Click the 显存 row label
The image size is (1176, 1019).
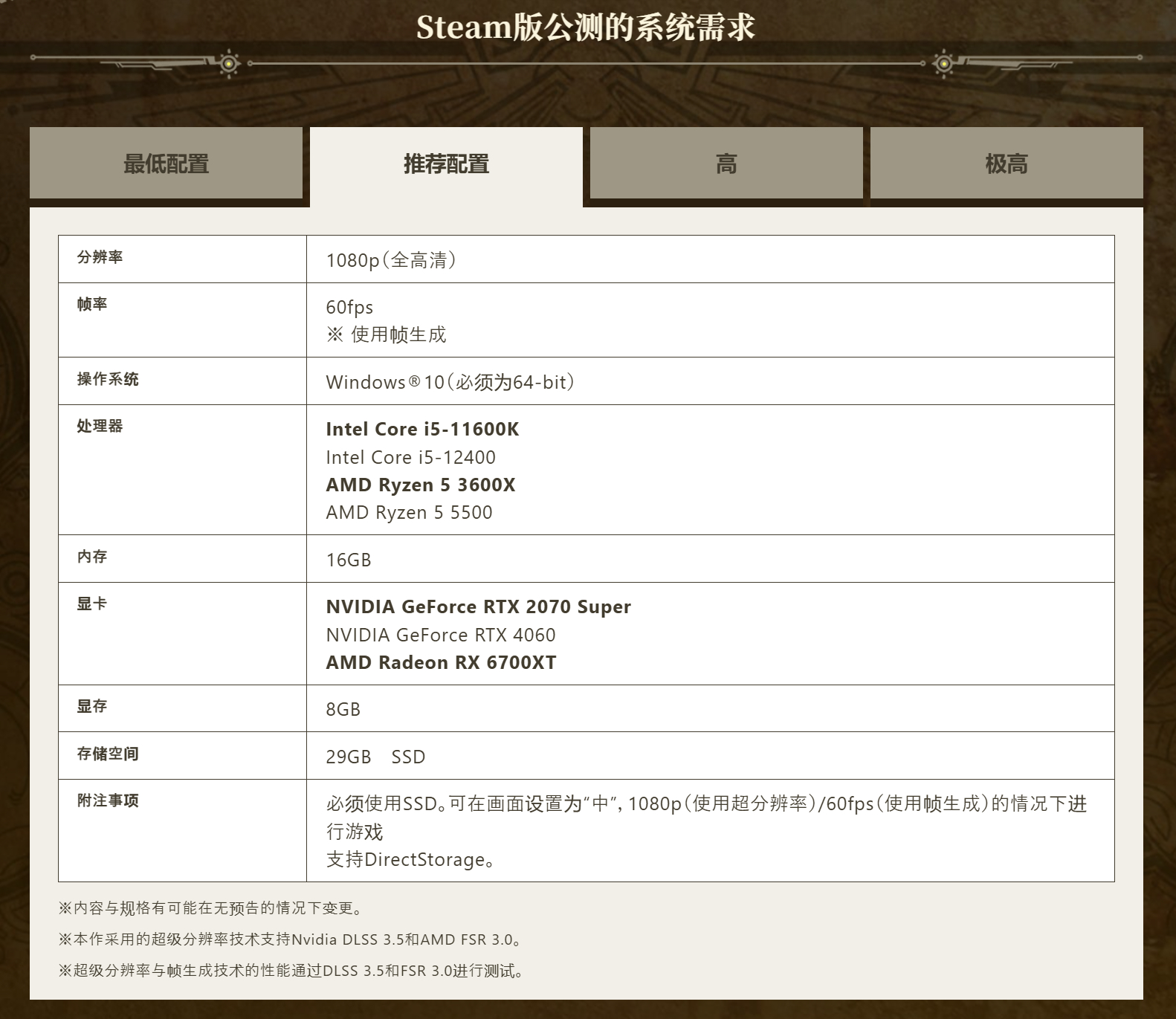[x=92, y=706]
